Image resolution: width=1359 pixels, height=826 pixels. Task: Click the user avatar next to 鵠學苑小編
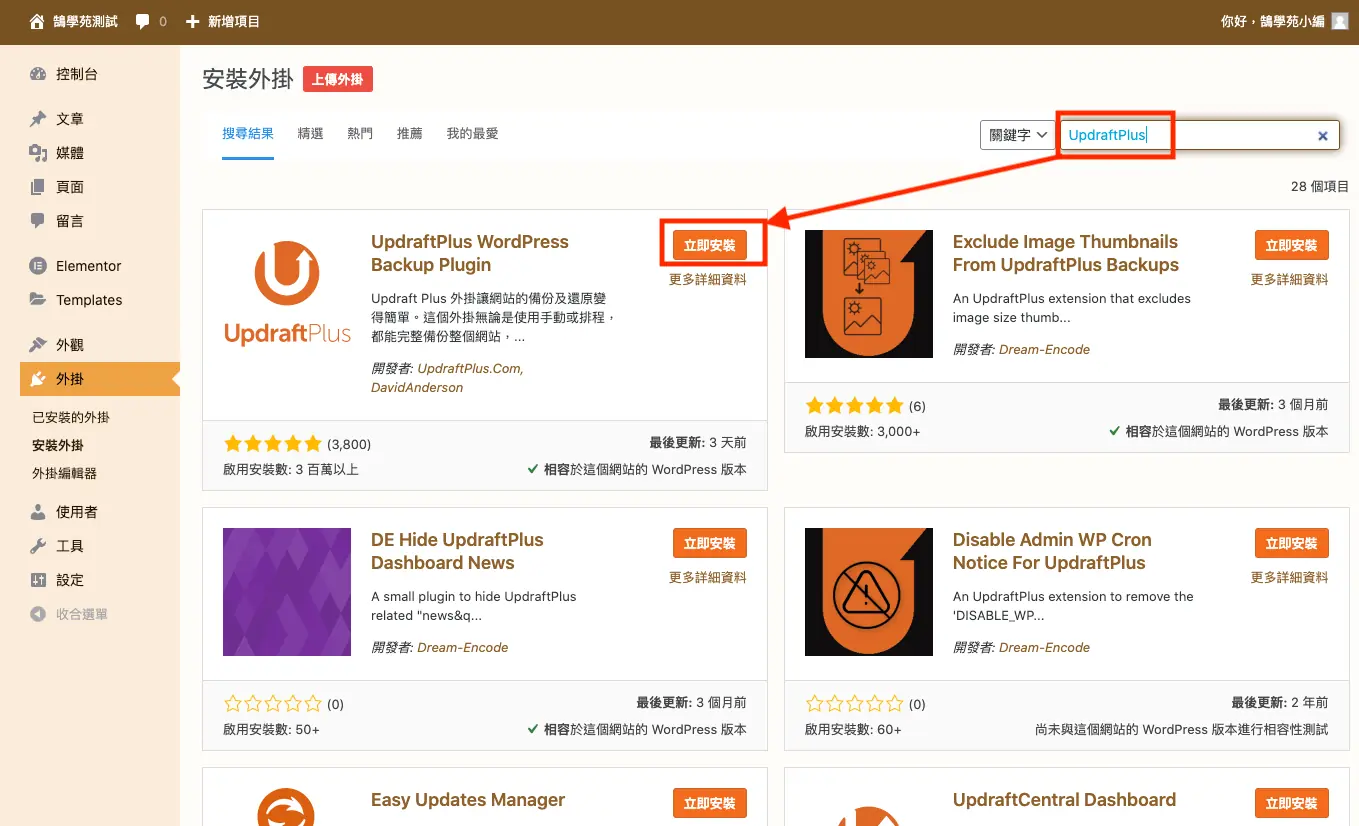coord(1340,21)
